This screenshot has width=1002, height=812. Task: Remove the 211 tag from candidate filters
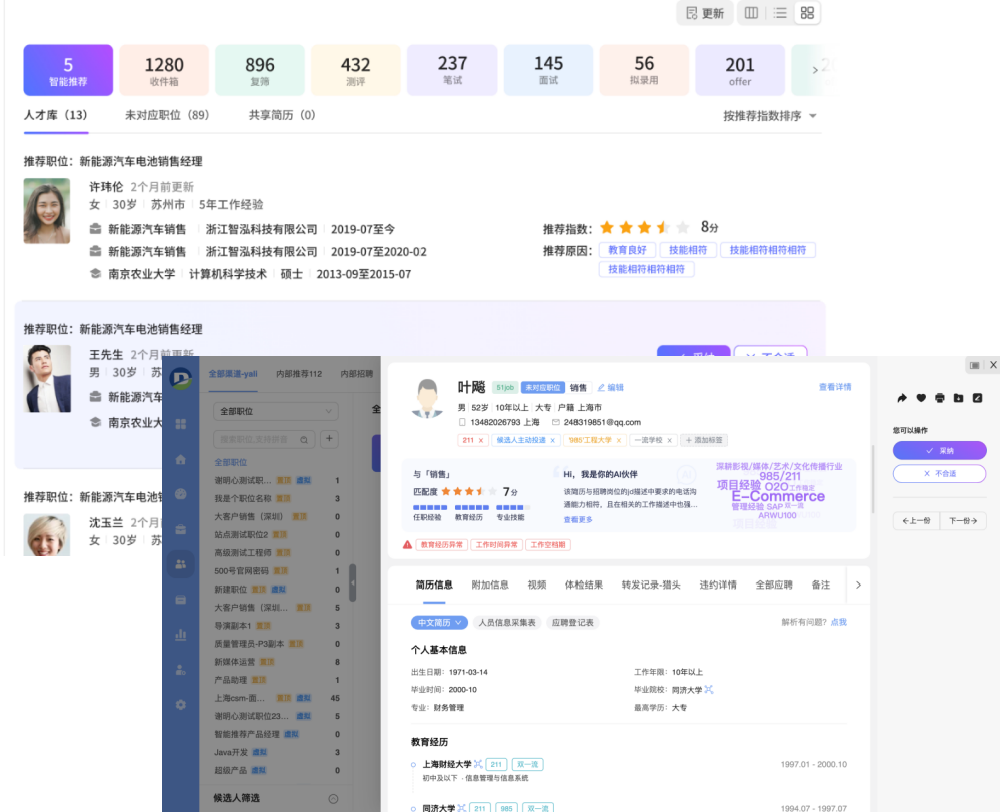480,440
